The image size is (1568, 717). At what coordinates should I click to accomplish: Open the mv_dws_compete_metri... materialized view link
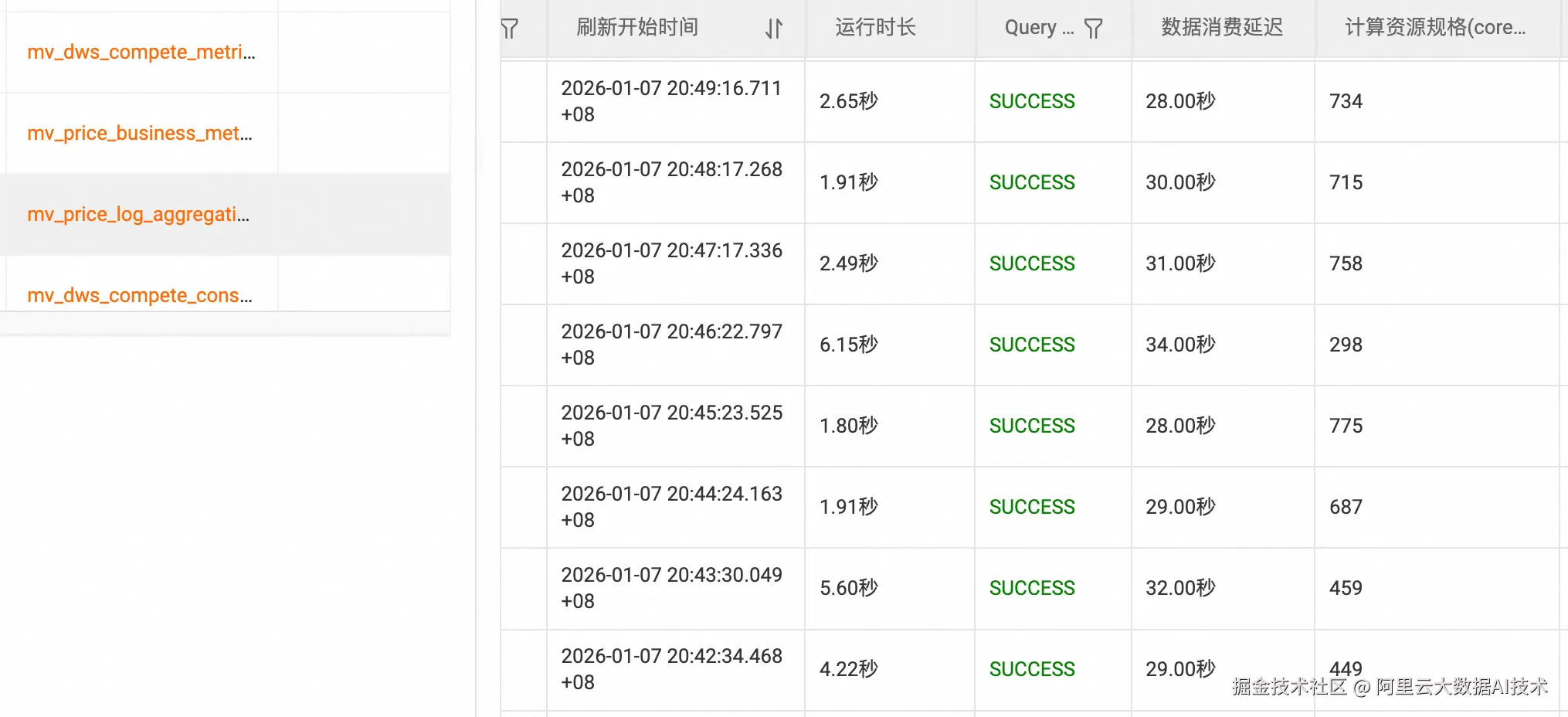click(141, 53)
